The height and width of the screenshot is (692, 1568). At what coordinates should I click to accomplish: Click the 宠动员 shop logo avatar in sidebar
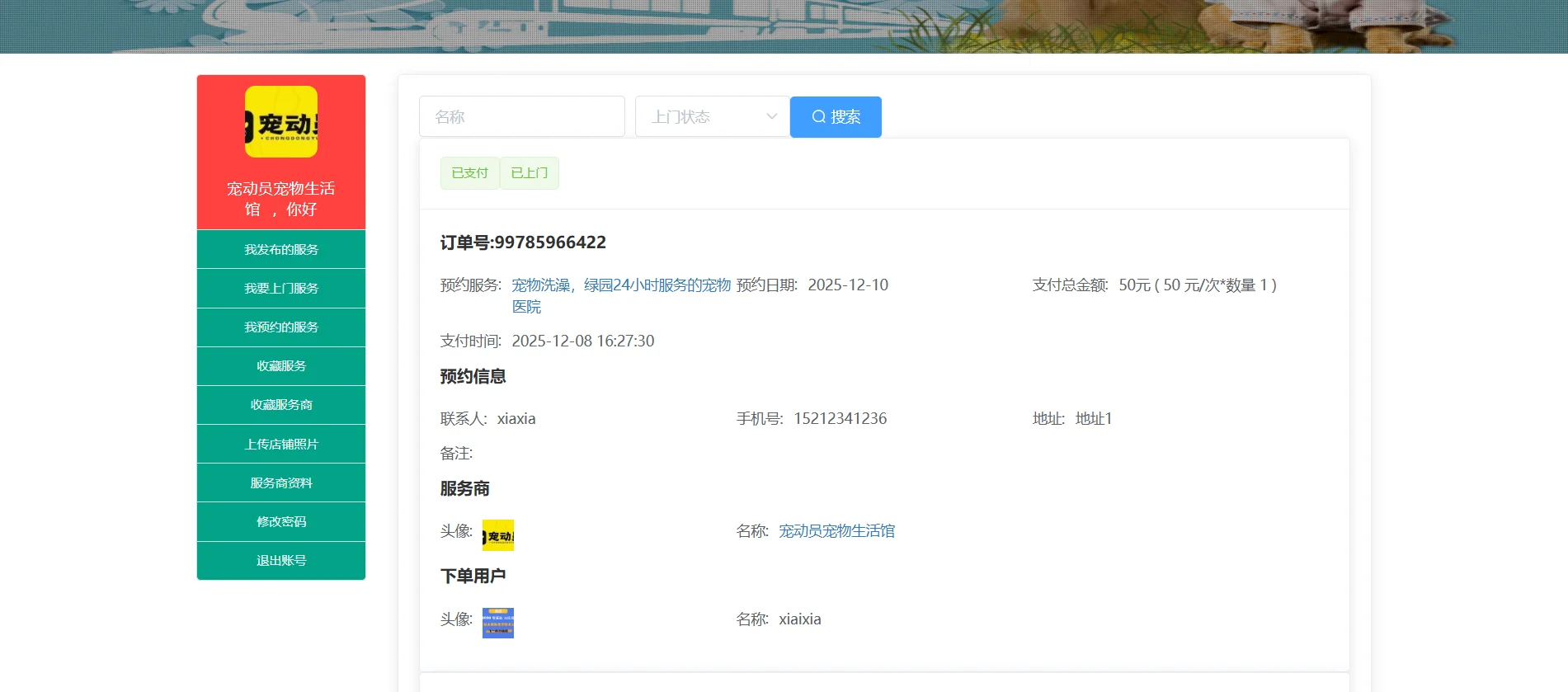tap(281, 122)
